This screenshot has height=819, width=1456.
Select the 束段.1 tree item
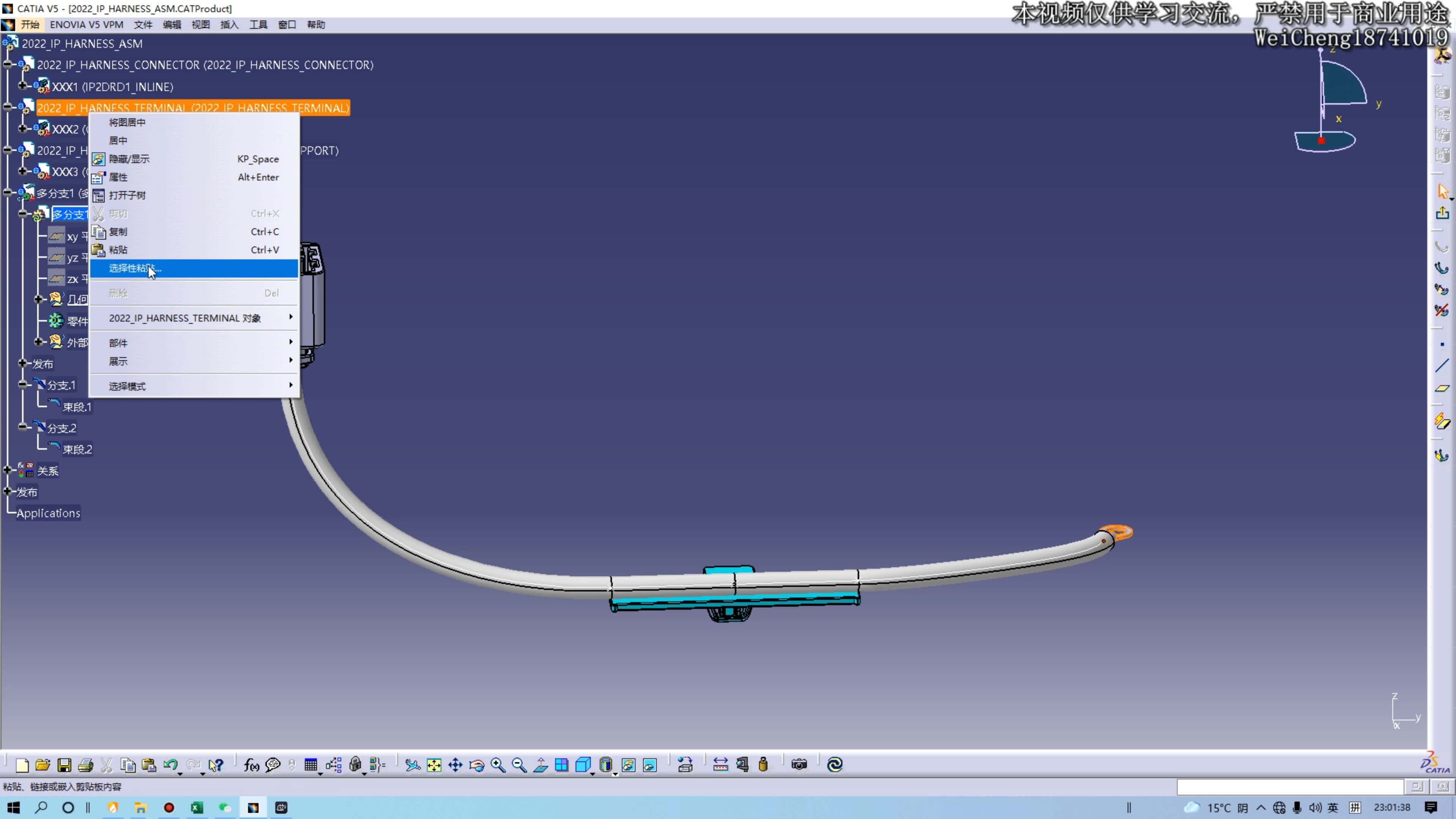[x=77, y=406]
